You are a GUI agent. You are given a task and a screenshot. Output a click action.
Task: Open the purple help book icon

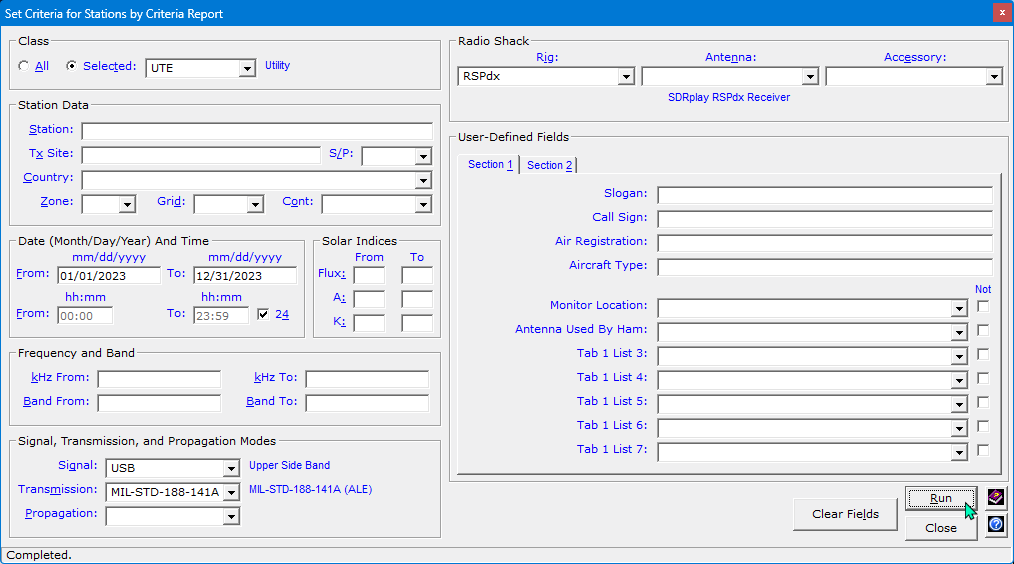pyautogui.click(x=995, y=497)
